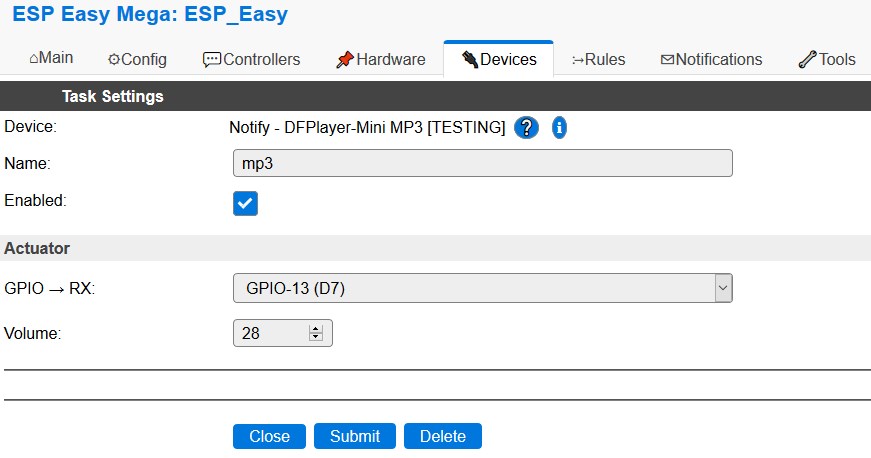Open the help question mark icon
871x458 pixels.
point(527,128)
